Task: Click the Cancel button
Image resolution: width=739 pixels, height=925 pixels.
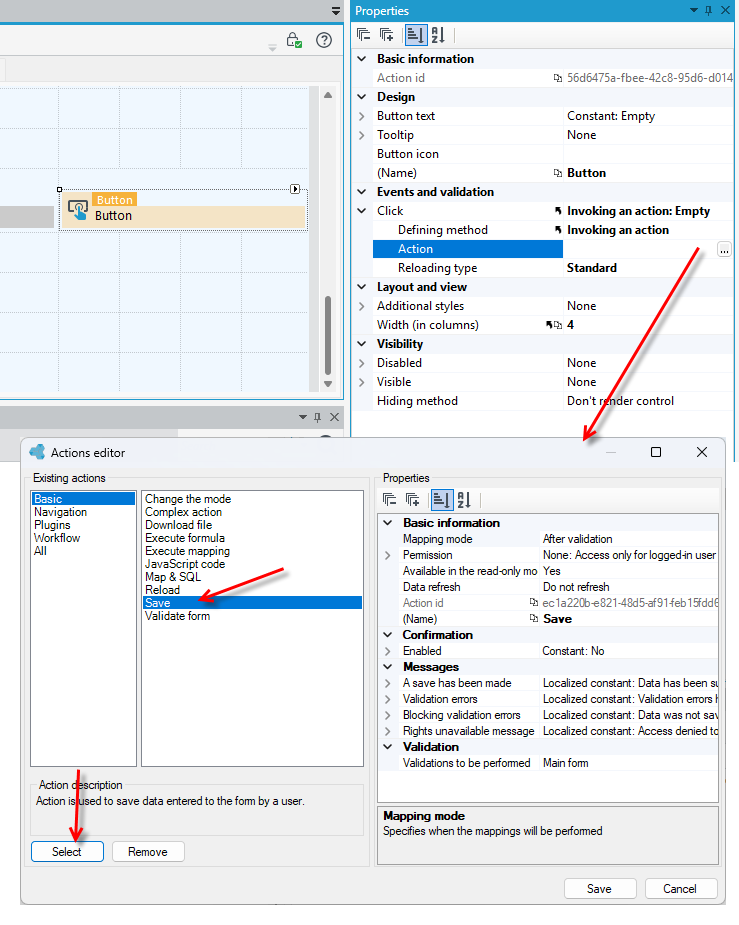Action: [x=681, y=888]
